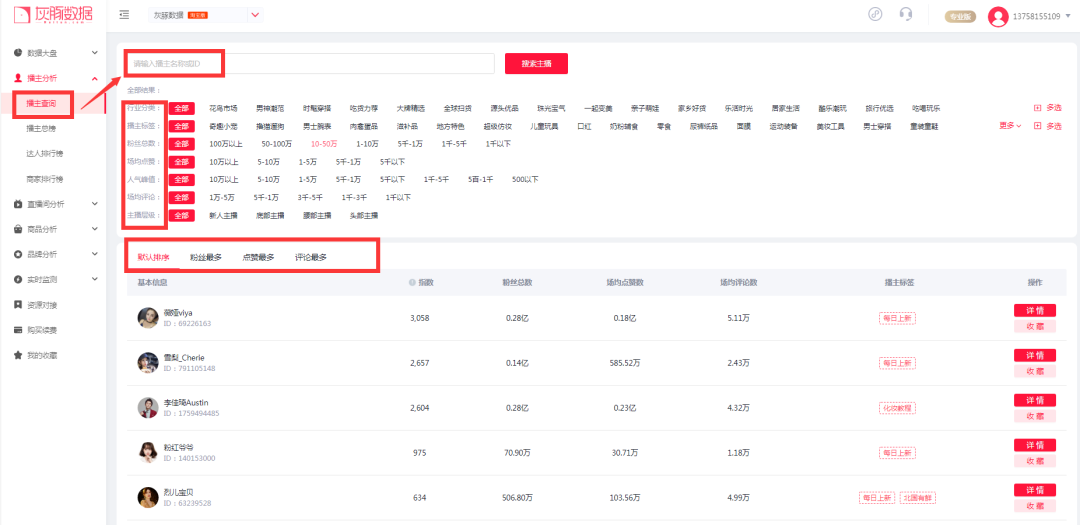Click the red 搜索主播 button
Screen dimensions: 1080x525
tap(536, 64)
